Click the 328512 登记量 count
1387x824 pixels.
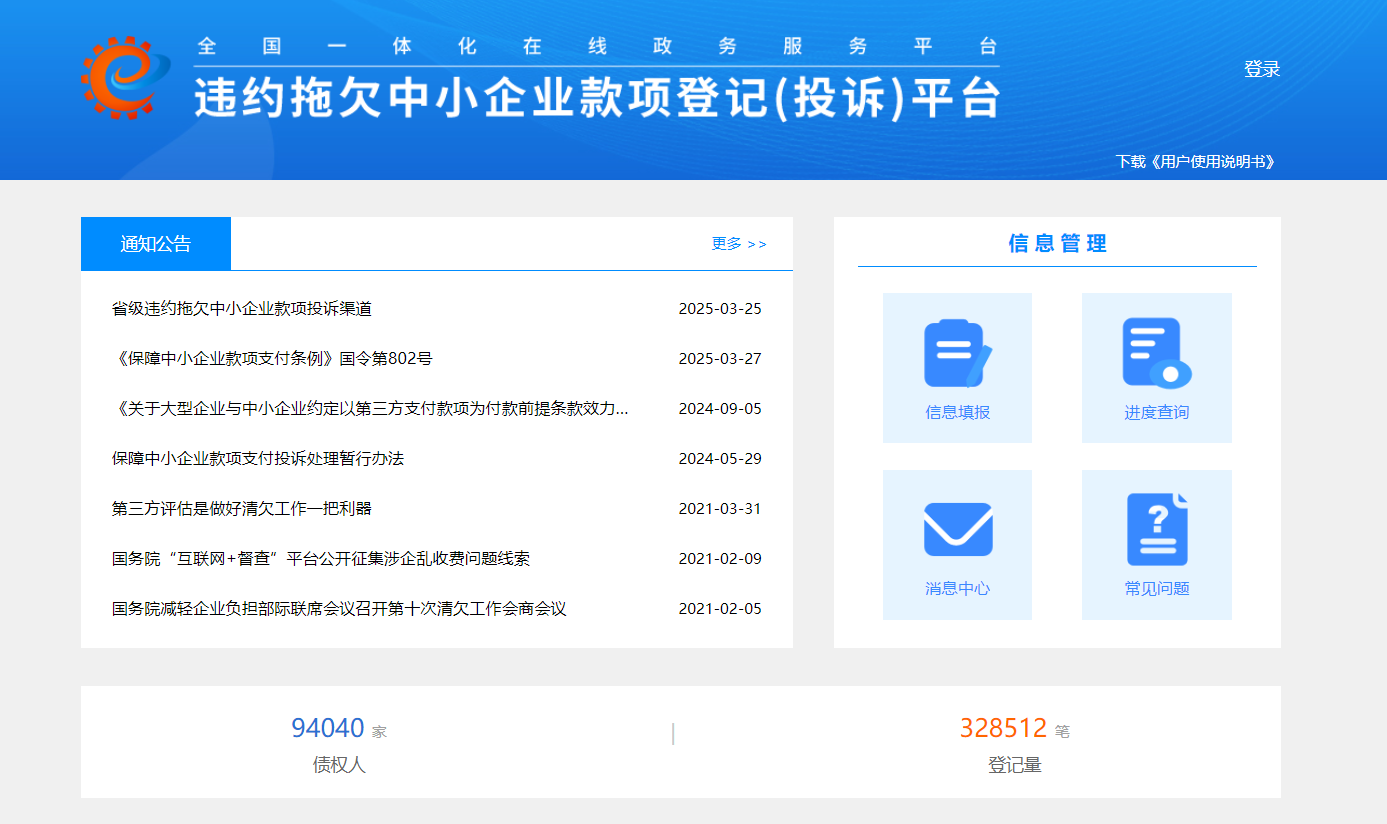(x=1003, y=728)
